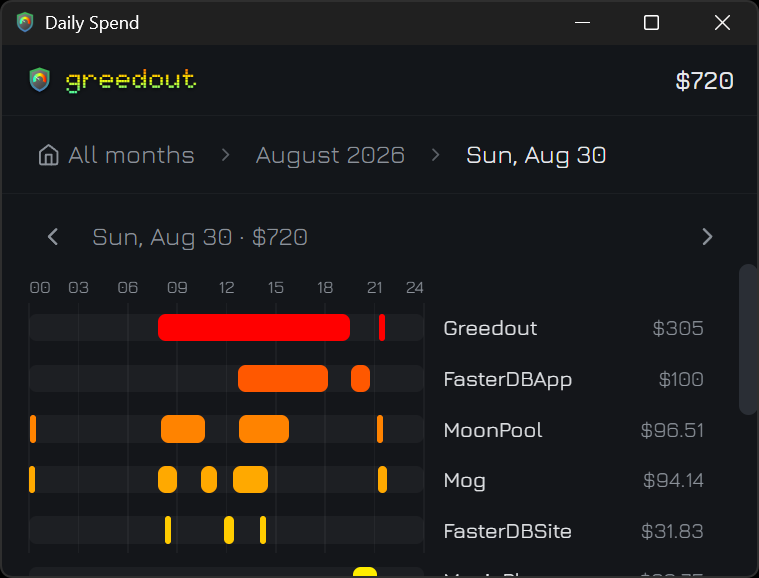The height and width of the screenshot is (578, 759).
Task: Click the greedout shield logo icon
Action: tap(40, 80)
